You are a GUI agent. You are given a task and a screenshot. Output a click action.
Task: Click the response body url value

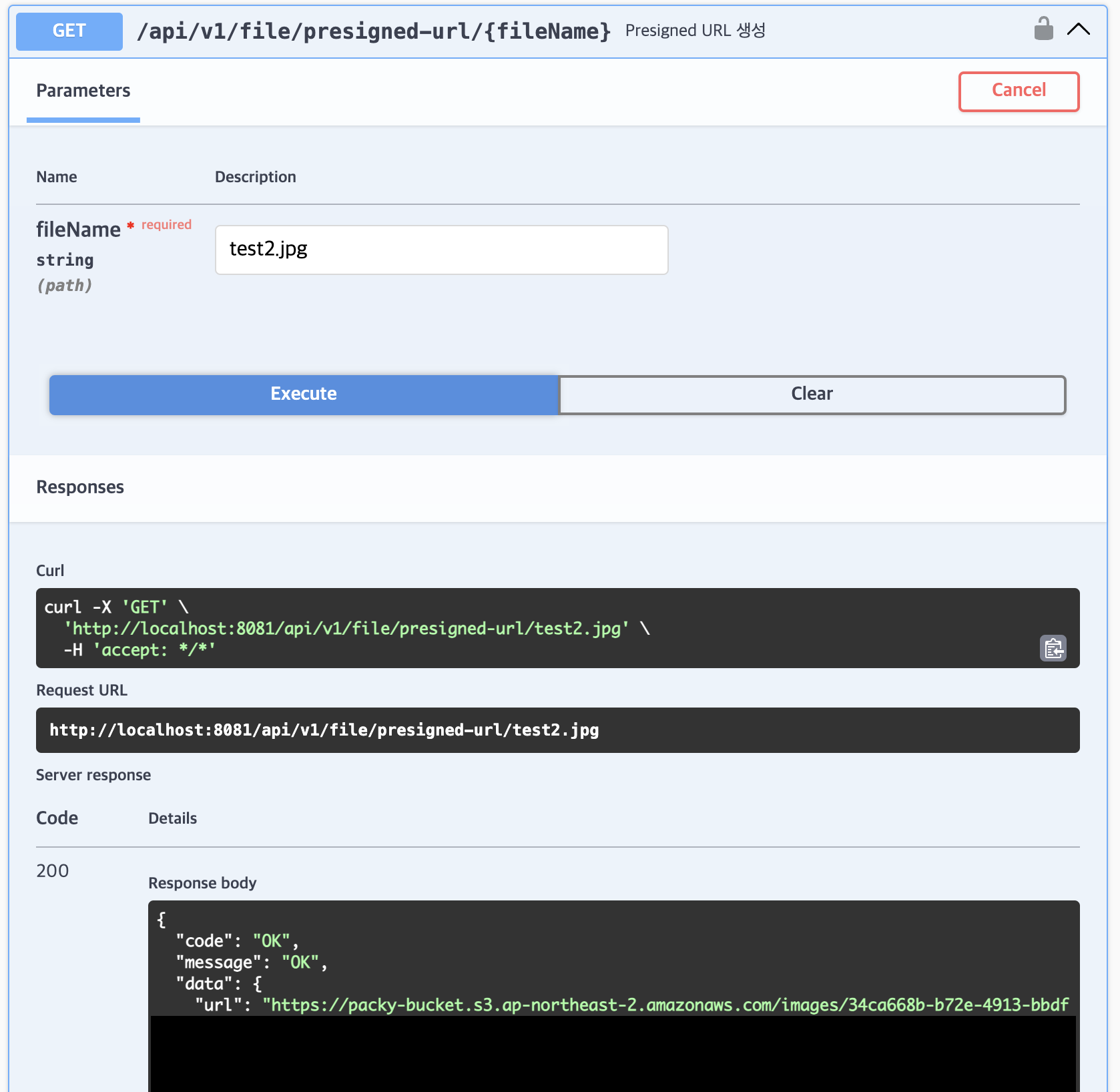pyautogui.click(x=666, y=1005)
